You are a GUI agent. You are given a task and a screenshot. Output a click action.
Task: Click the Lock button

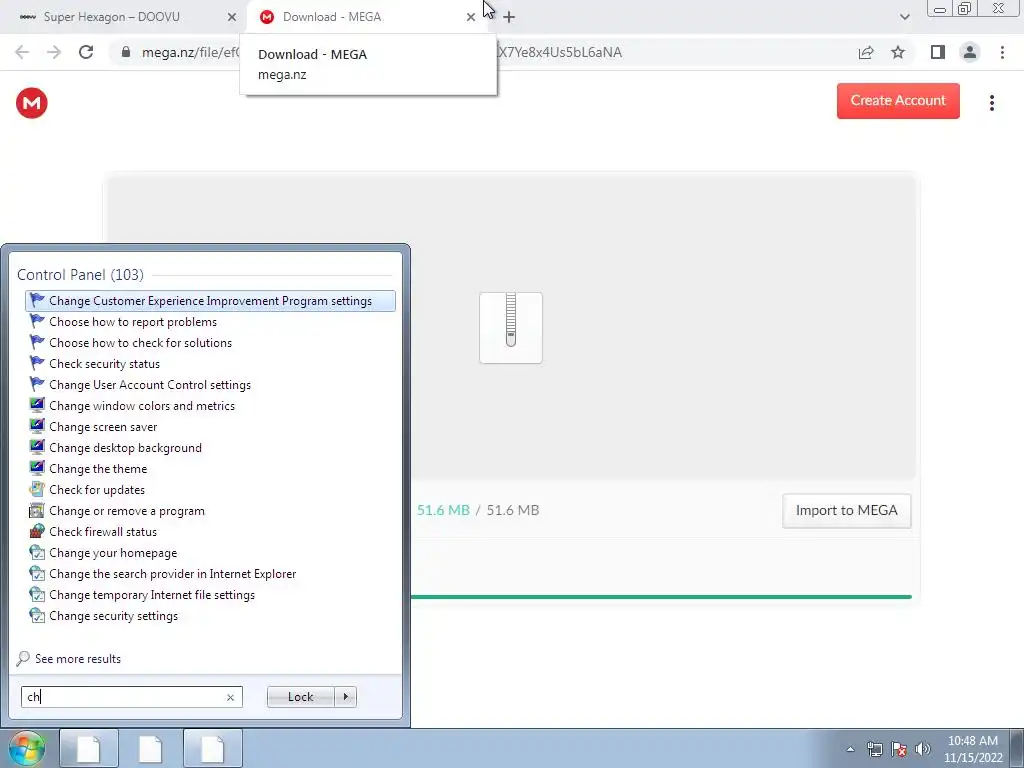pos(300,697)
